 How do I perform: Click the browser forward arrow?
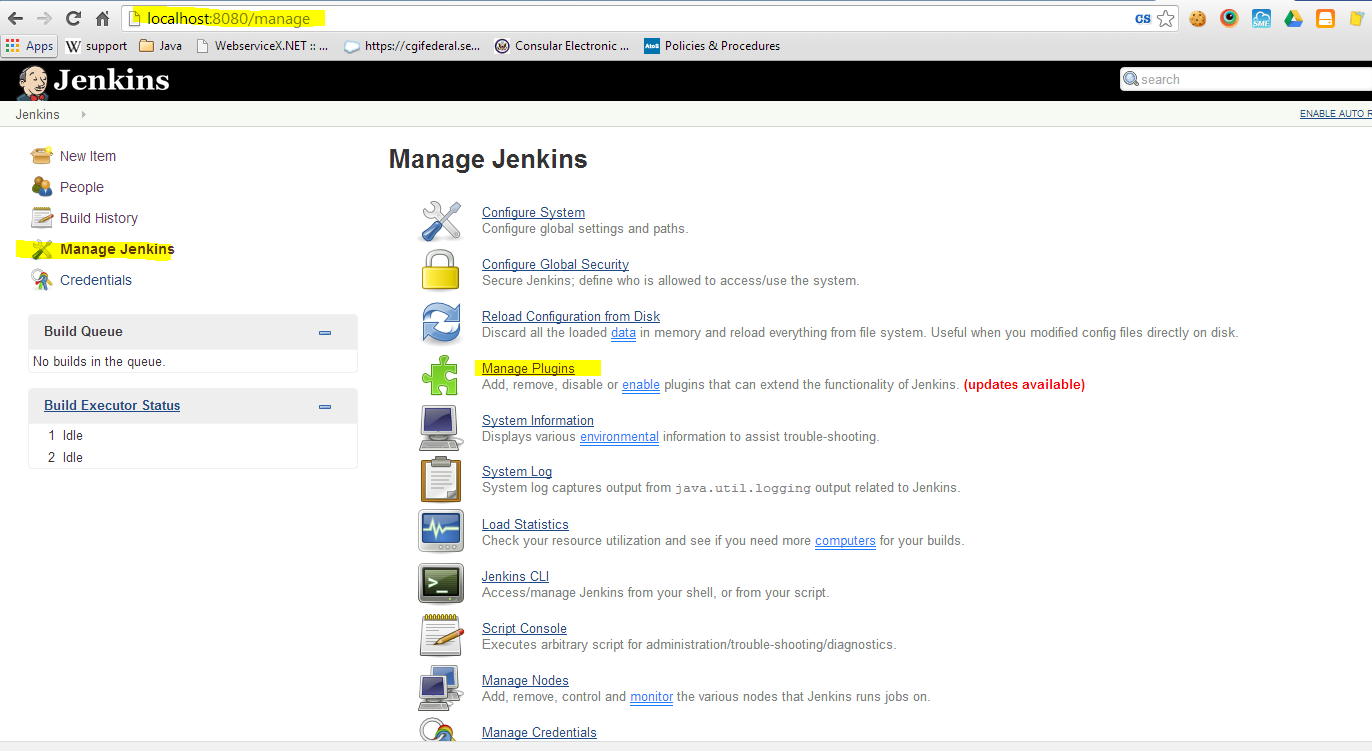44,18
